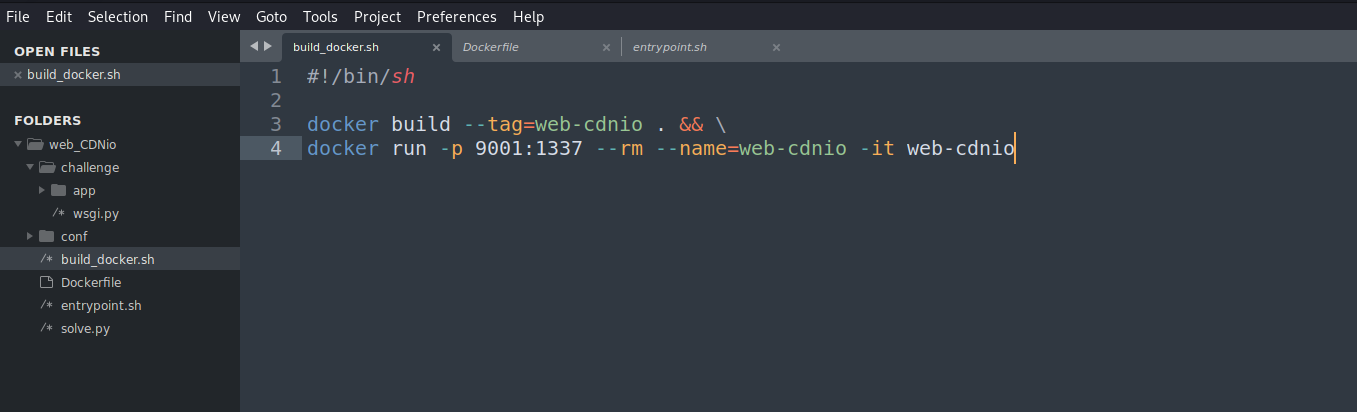Click the web_CDNio folder icon
Screen dimensions: 1357x412
[35, 144]
